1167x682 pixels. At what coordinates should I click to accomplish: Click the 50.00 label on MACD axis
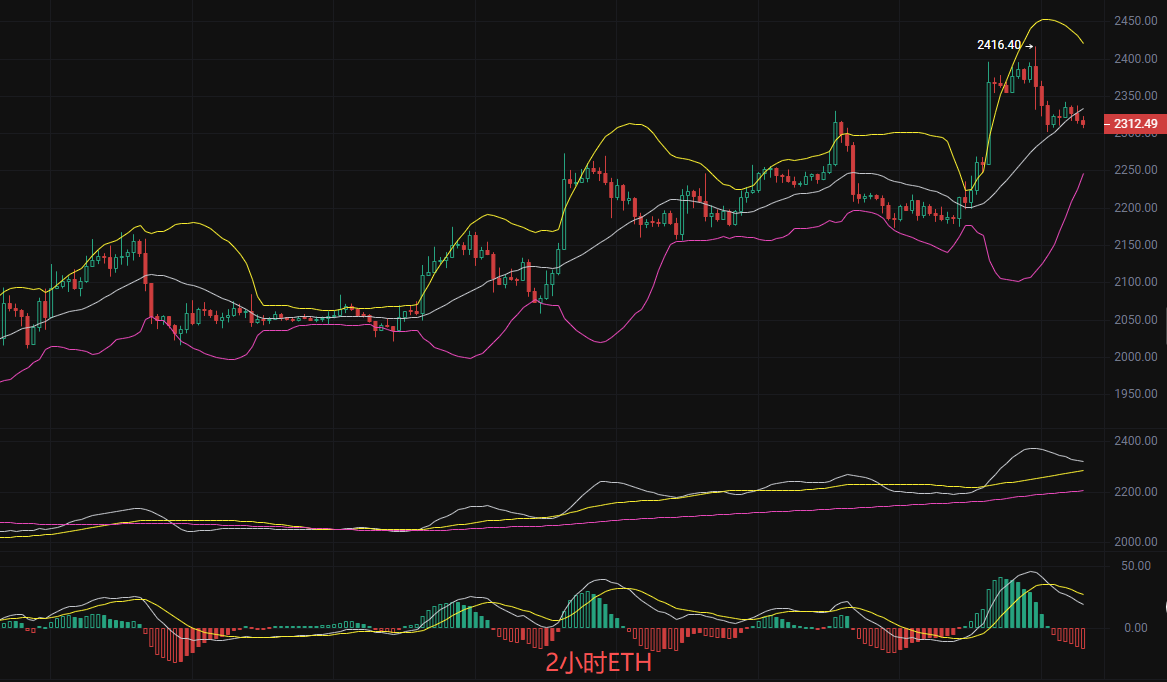coord(1135,566)
